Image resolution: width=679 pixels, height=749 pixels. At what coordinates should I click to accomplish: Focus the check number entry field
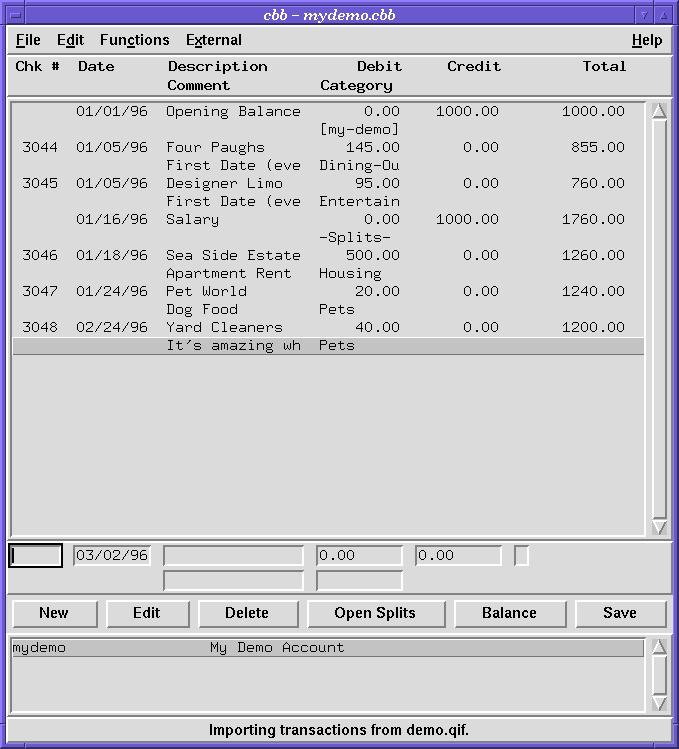(x=36, y=556)
